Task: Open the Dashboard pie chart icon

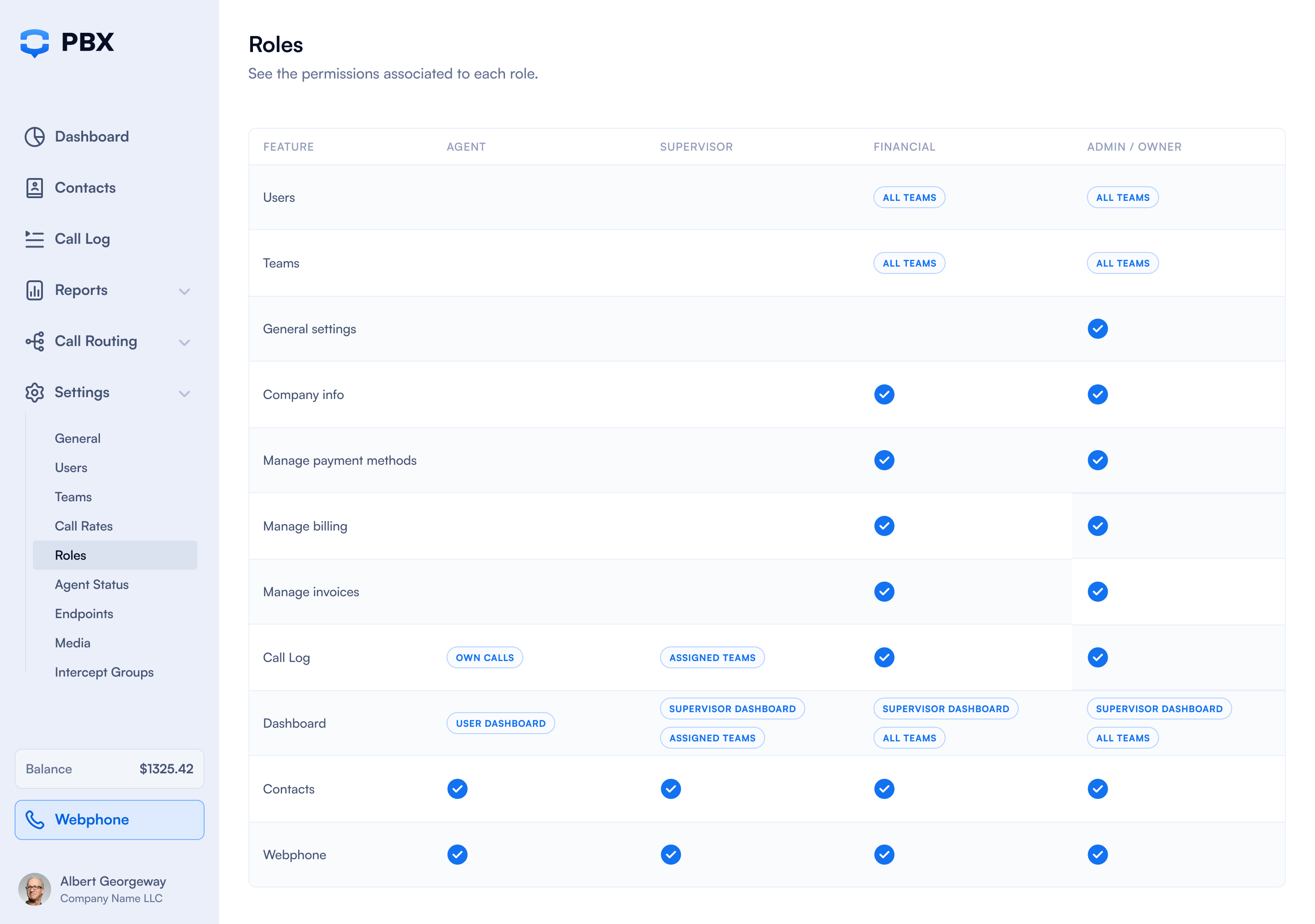Action: tap(34, 137)
